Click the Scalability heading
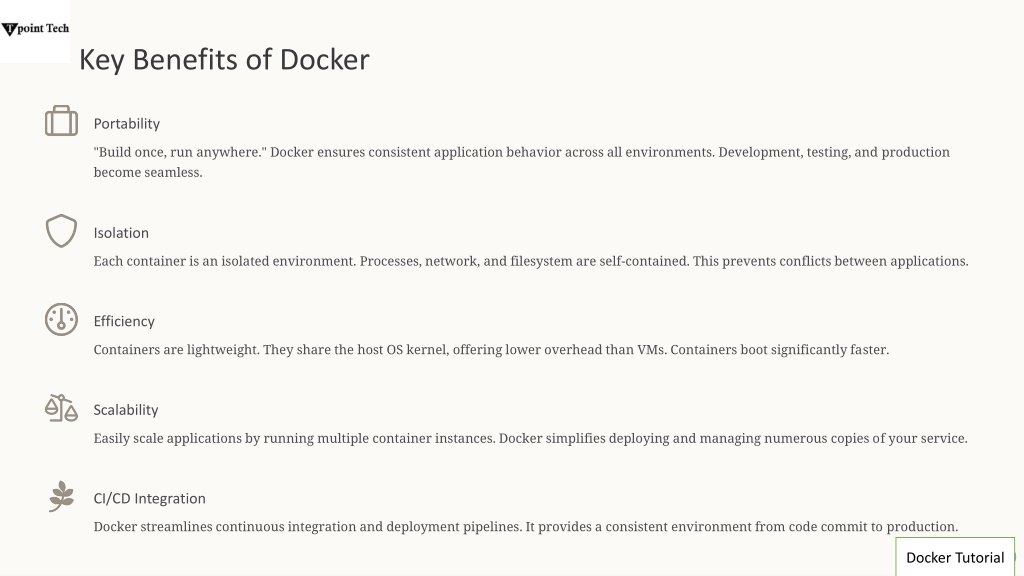The height and width of the screenshot is (576, 1024). (126, 410)
